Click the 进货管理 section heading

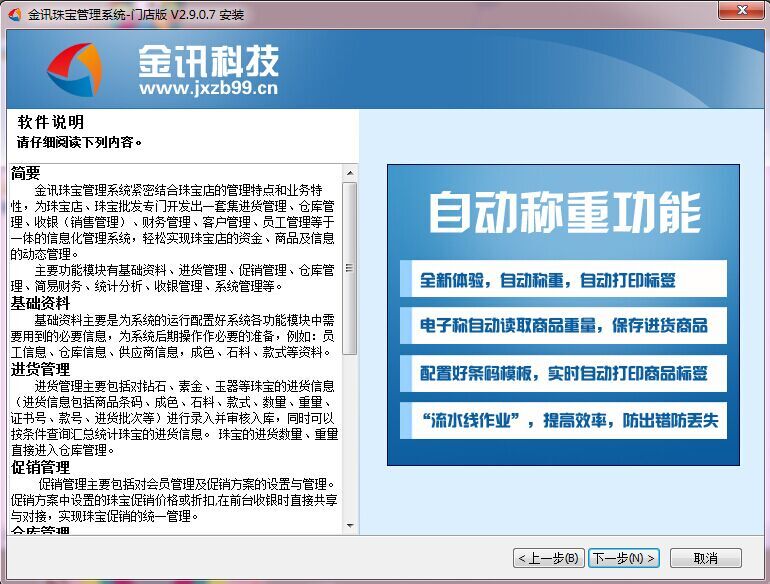point(40,369)
